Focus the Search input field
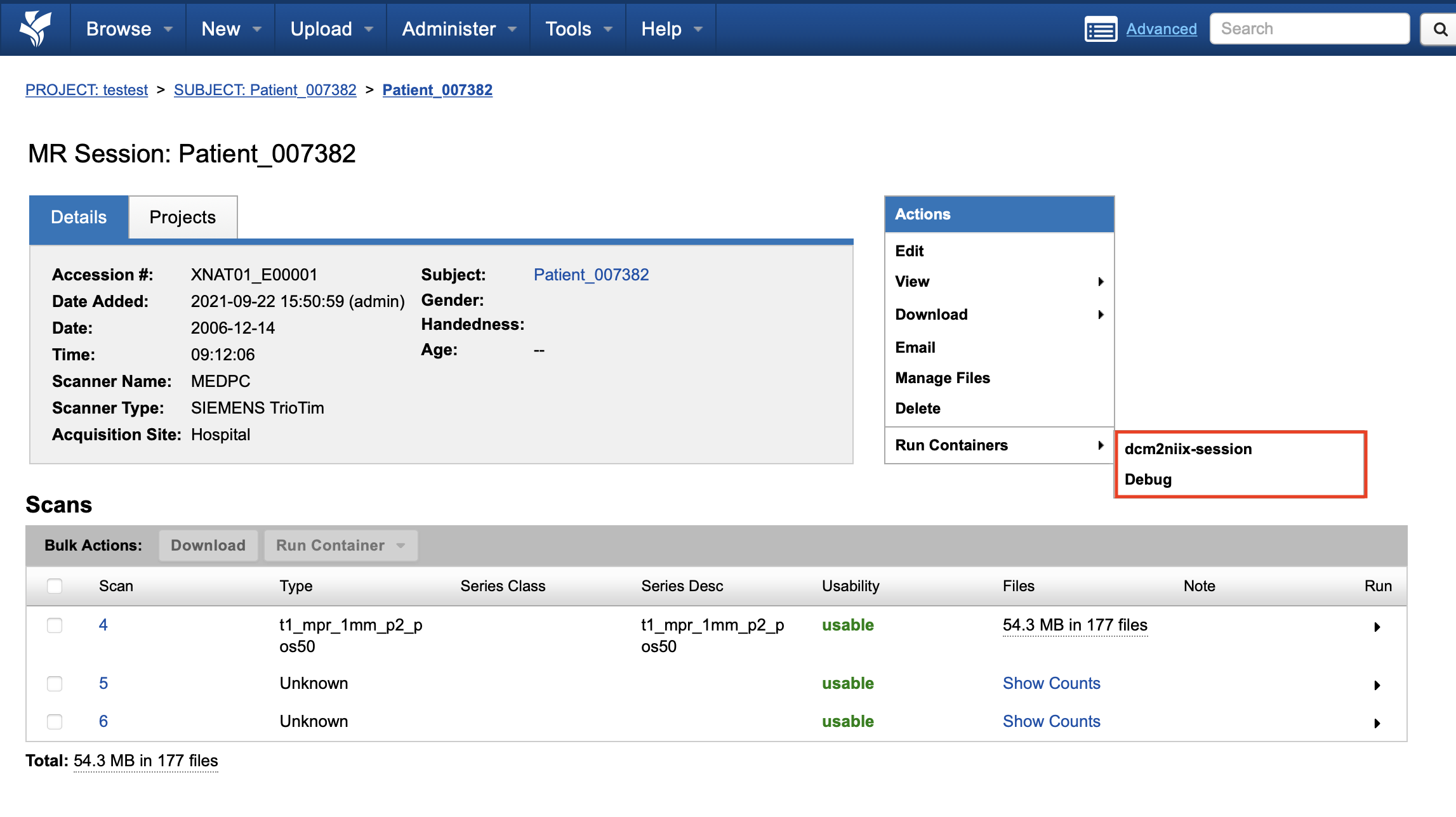Image resolution: width=1456 pixels, height=817 pixels. [x=1309, y=29]
